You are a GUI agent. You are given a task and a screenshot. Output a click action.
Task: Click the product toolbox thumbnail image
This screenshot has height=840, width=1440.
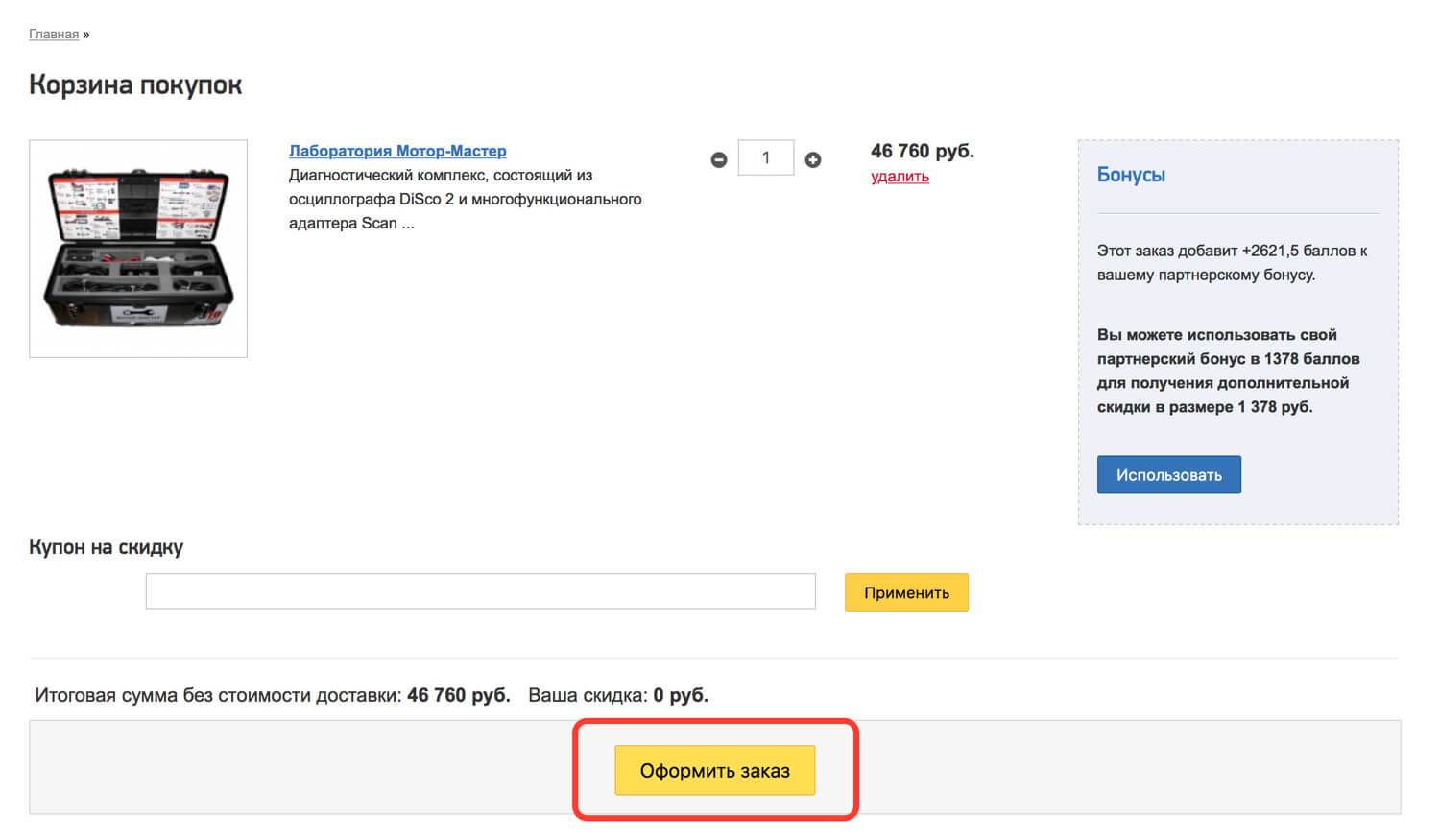[138, 249]
